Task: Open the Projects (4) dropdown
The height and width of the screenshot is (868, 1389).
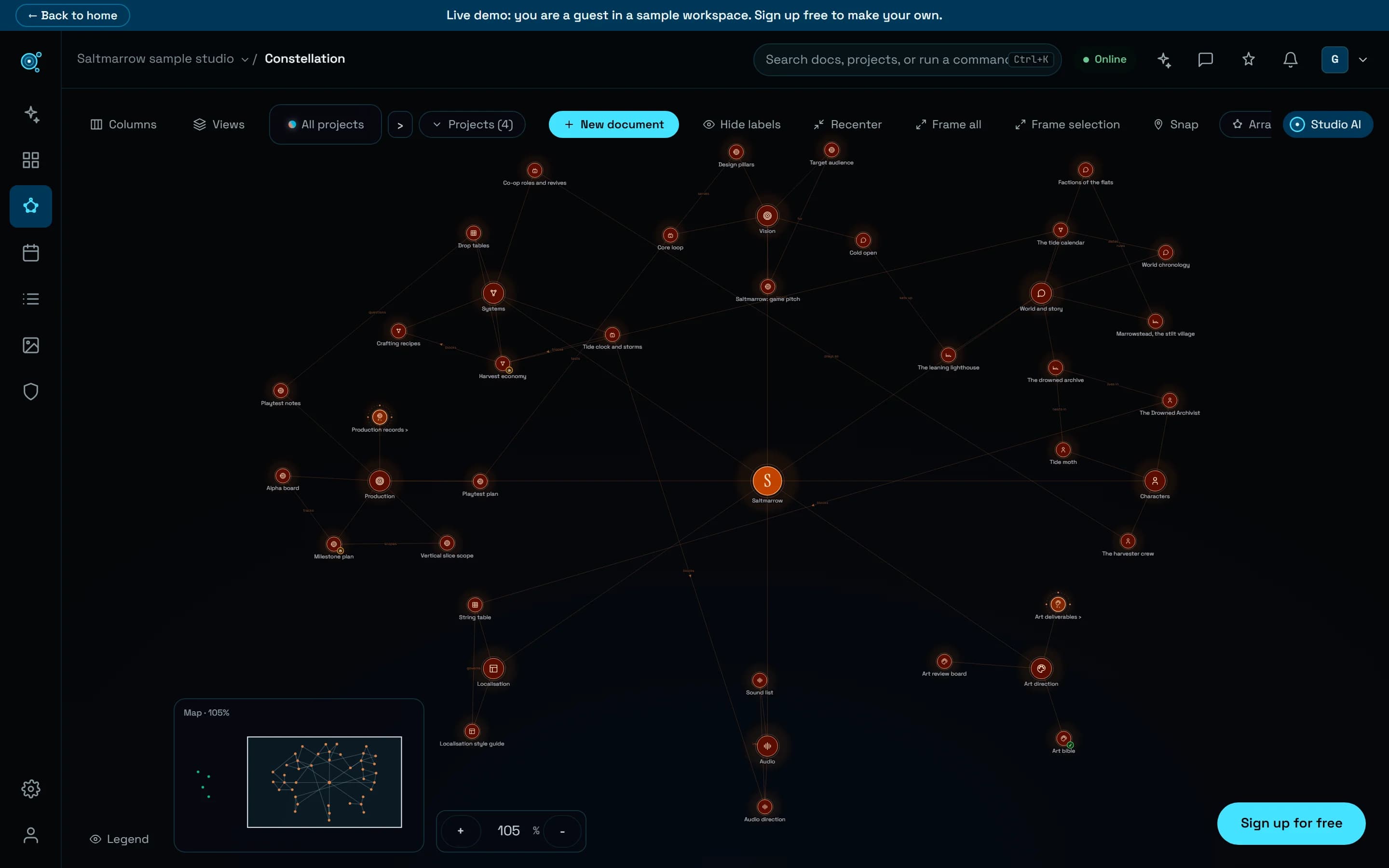Action: tap(472, 124)
